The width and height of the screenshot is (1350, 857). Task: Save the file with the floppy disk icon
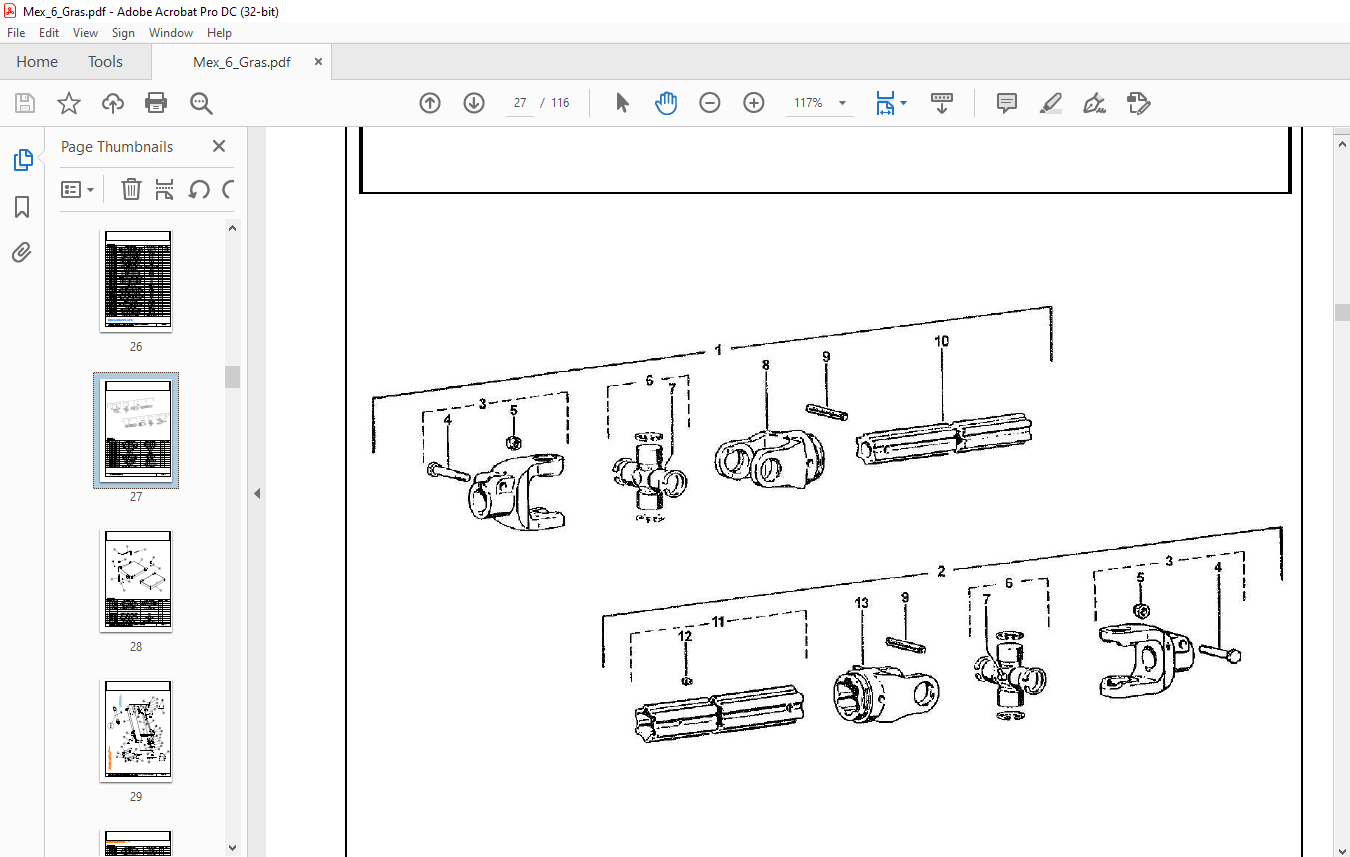[25, 103]
